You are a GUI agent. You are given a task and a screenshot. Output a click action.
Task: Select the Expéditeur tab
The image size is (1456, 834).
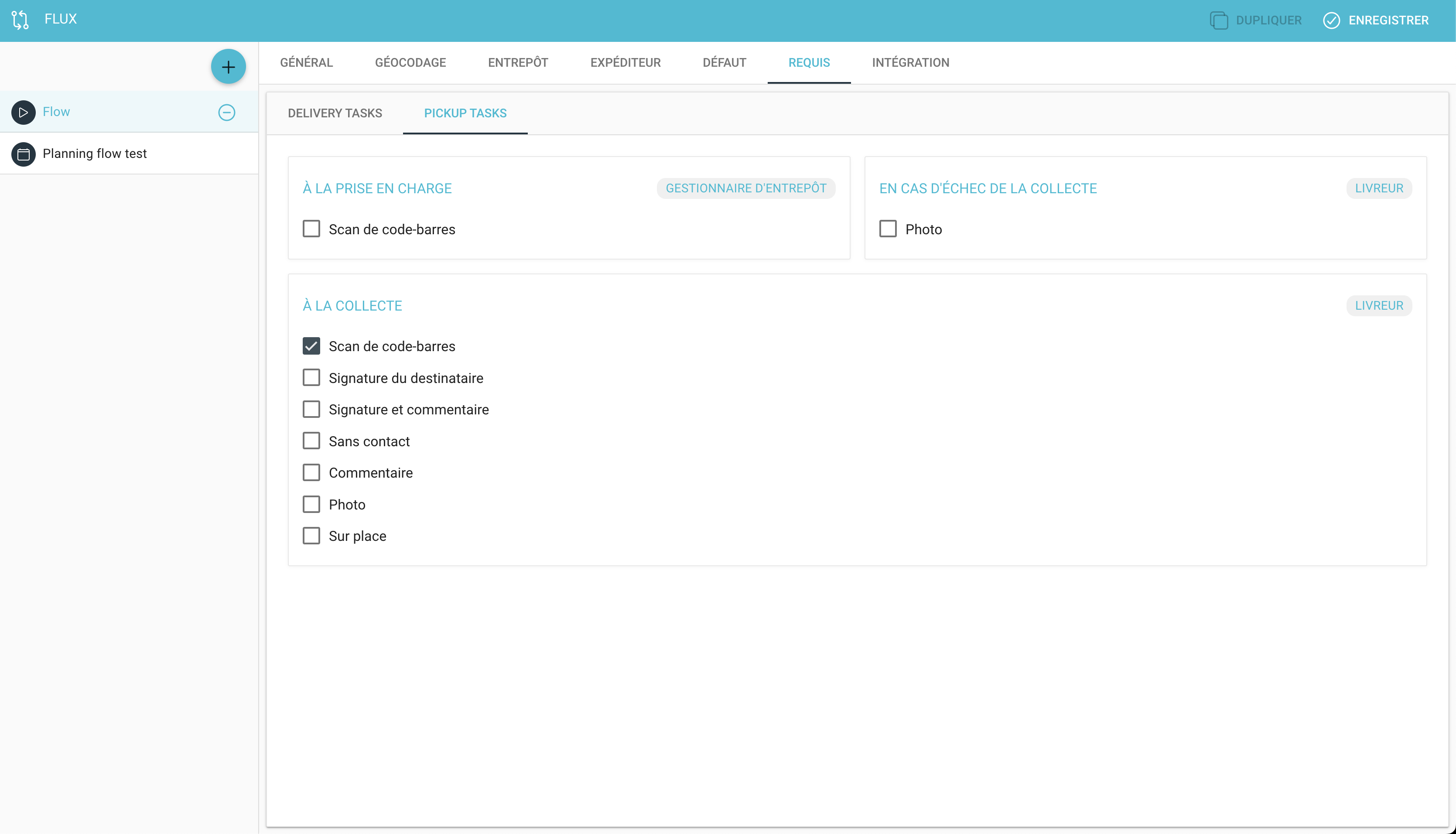(625, 62)
